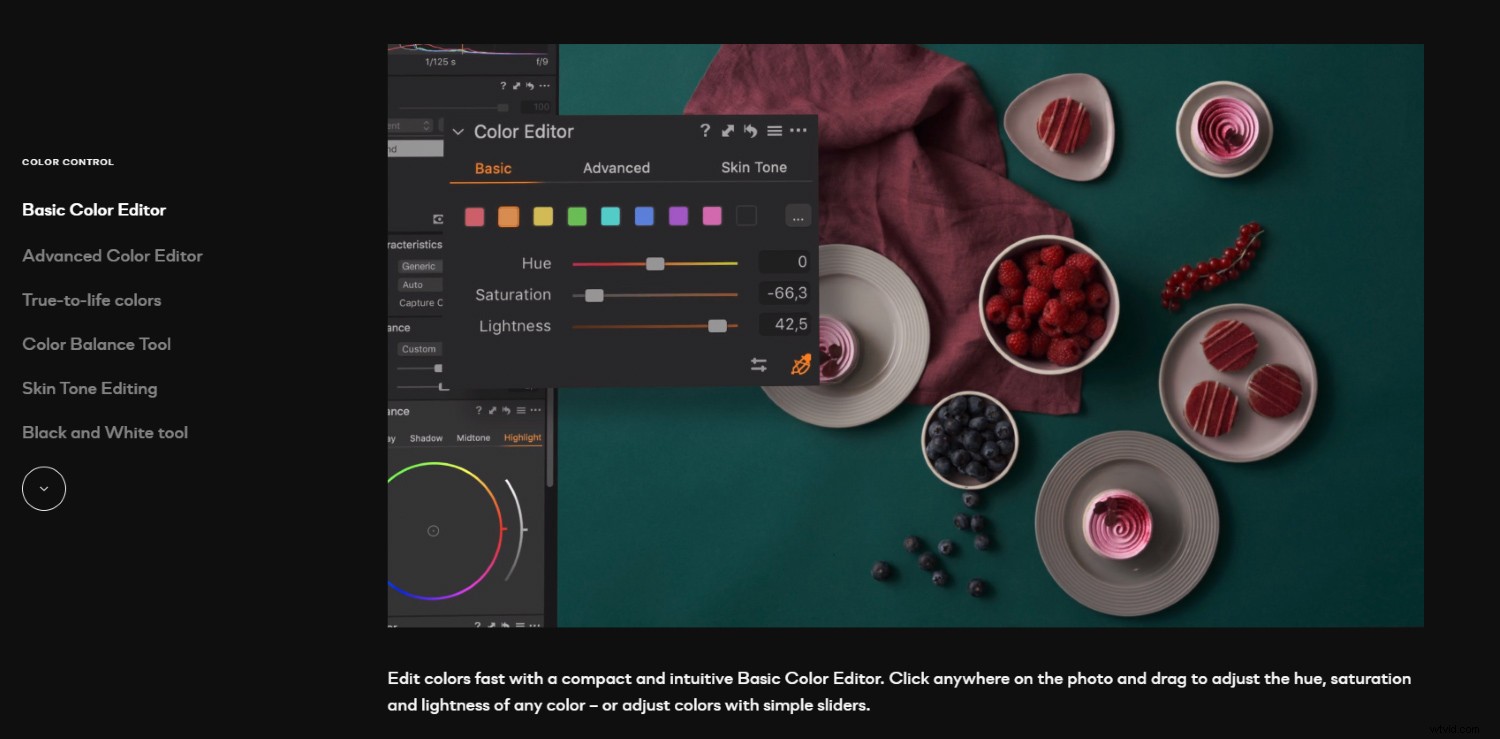1500x739 pixels.
Task: Reset the Color Balance panel
Action: coord(506,411)
